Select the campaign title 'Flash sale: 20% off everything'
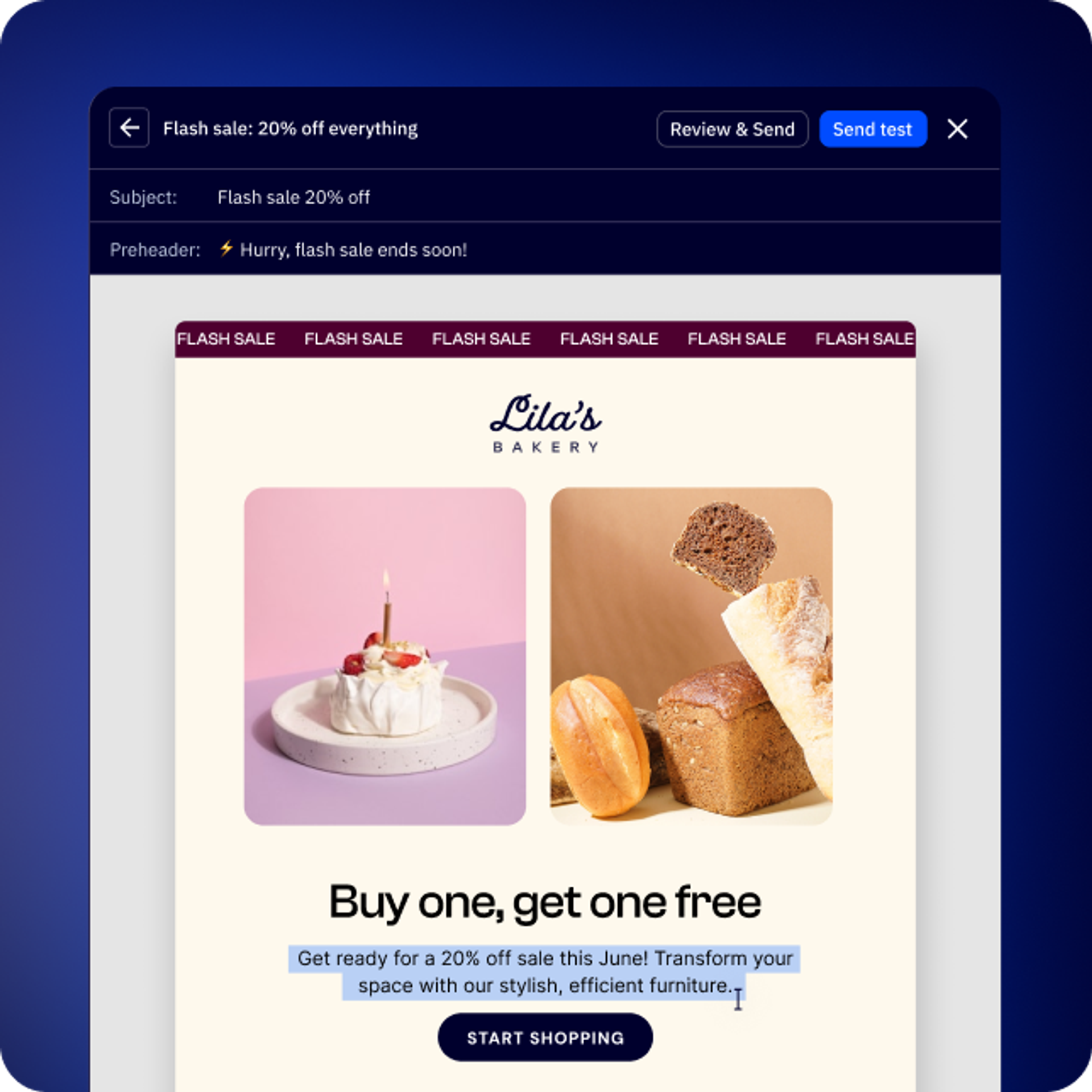Screen dimensions: 1092x1092 tap(290, 129)
